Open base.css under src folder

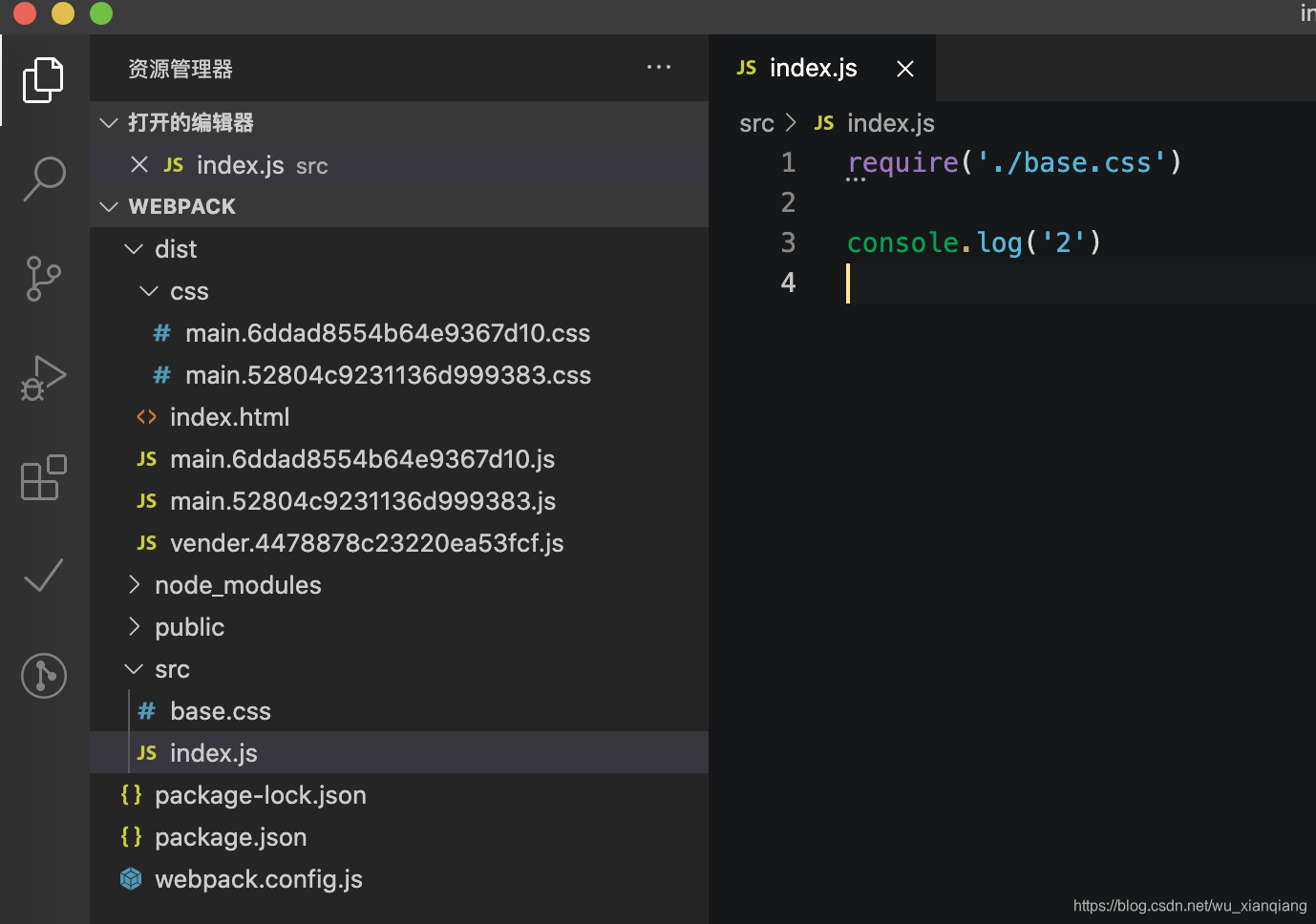point(220,711)
